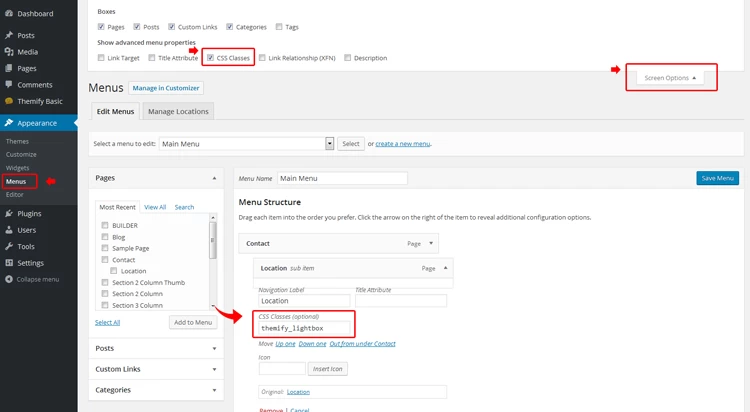This screenshot has width=750, height=412.
Task: Click the Pages icon in sidebar
Action: pos(9,68)
